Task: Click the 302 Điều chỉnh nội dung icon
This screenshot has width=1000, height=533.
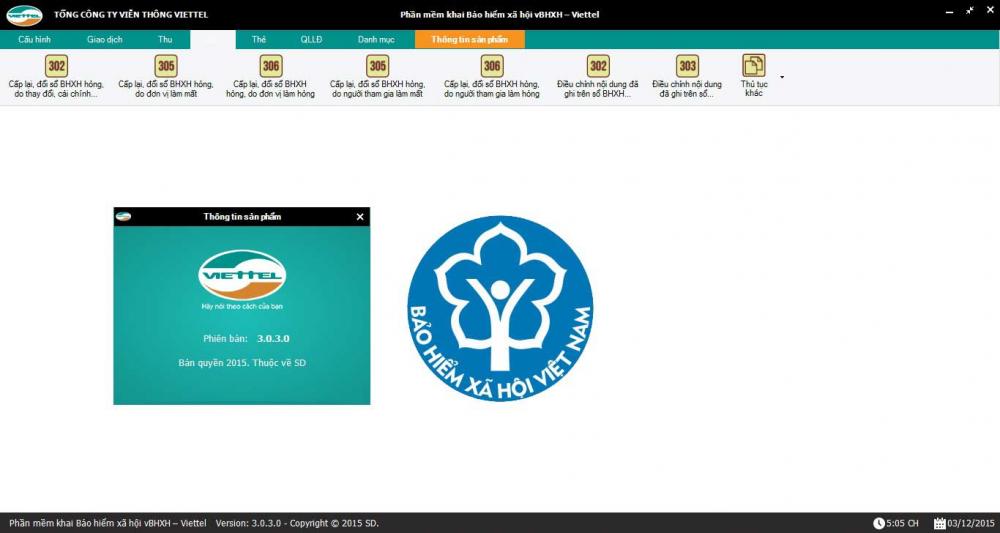Action: coord(598,66)
